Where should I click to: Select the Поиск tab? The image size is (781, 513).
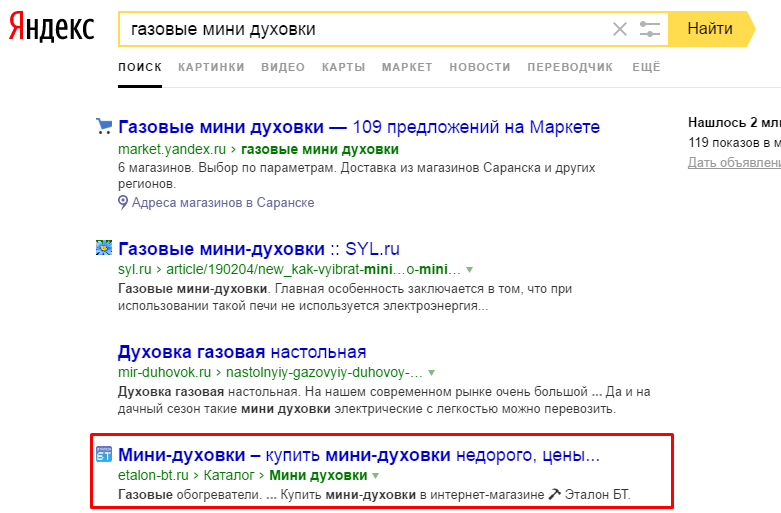(140, 67)
